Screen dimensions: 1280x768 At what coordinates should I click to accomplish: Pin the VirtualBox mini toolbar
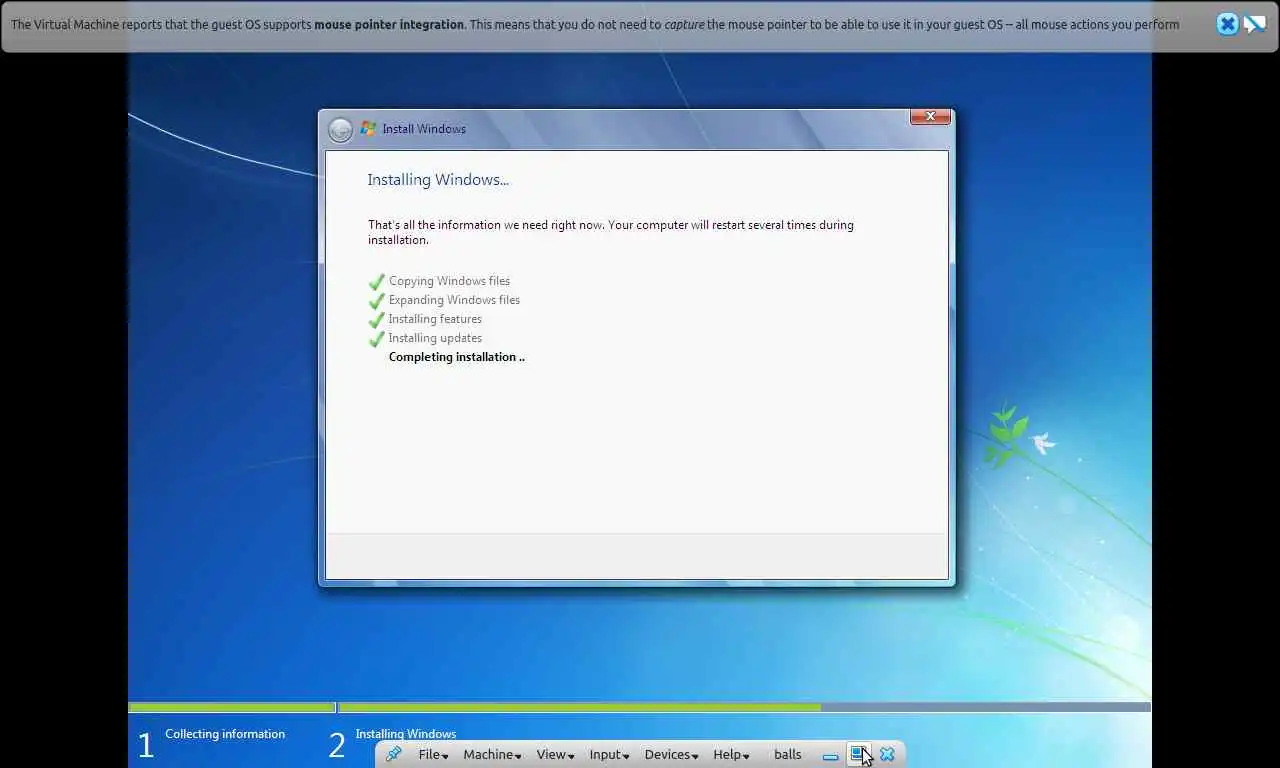click(394, 755)
